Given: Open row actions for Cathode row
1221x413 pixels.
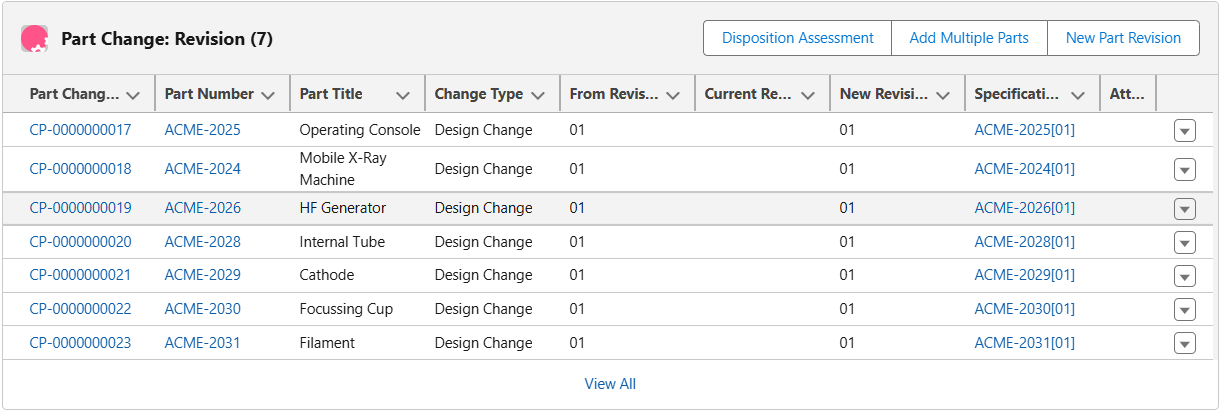Looking at the screenshot, I should click(x=1184, y=276).
